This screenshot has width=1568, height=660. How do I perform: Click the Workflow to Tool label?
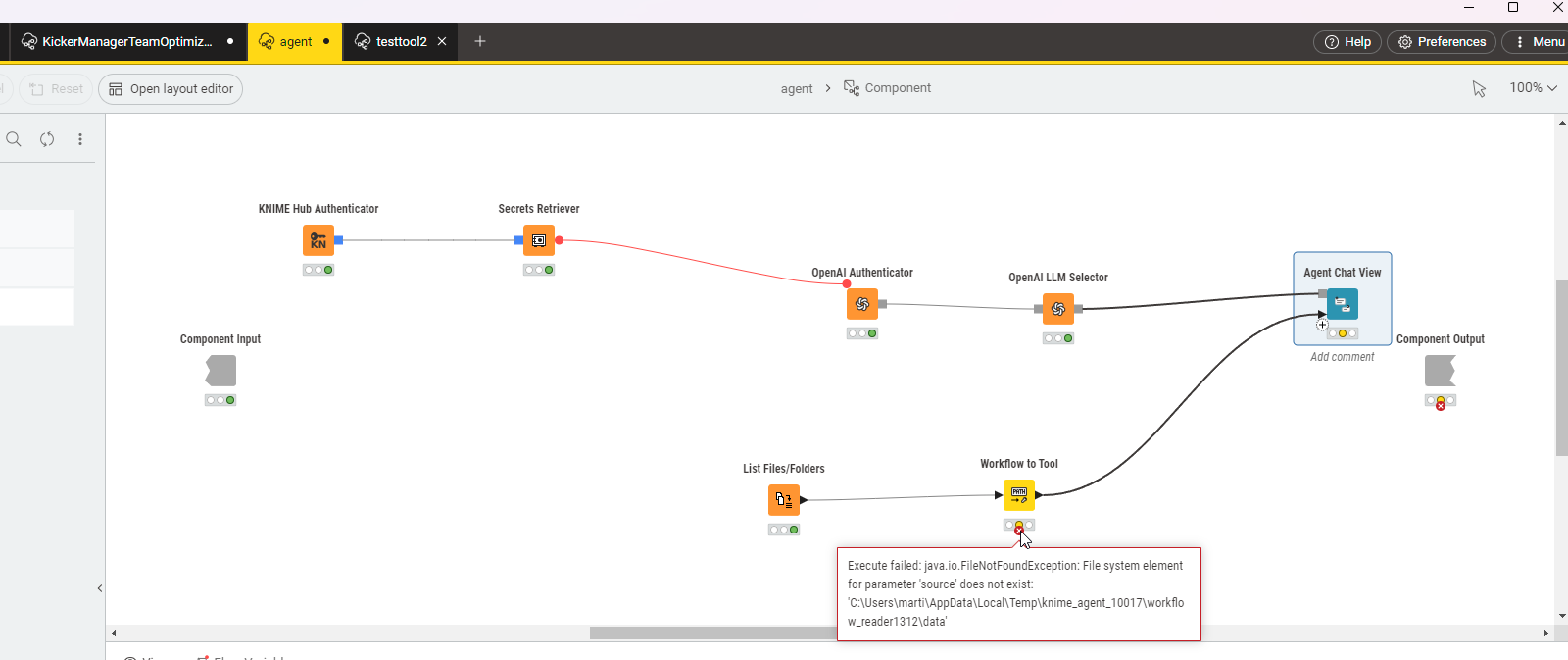pos(1019,464)
